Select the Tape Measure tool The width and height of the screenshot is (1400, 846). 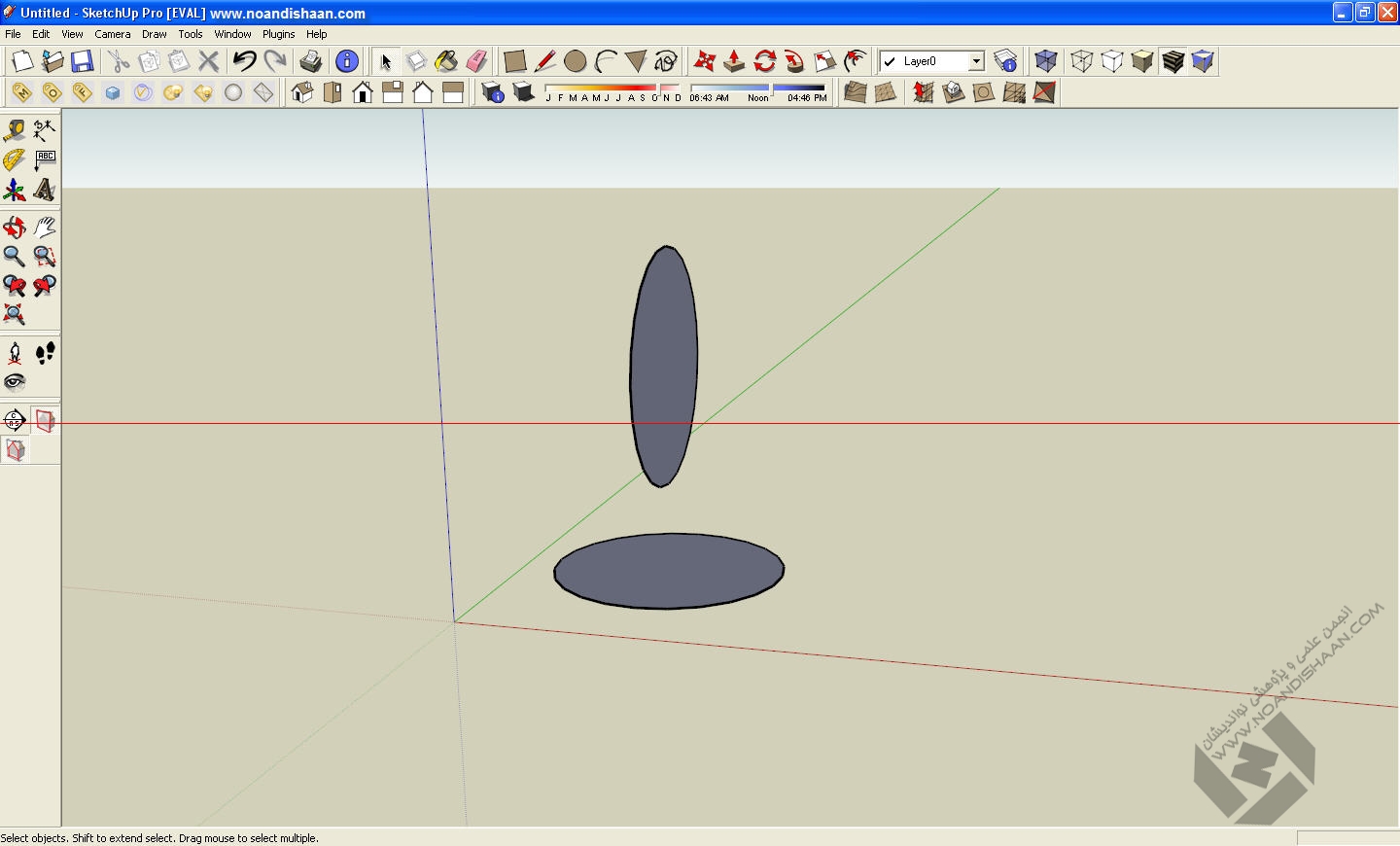tap(15, 130)
